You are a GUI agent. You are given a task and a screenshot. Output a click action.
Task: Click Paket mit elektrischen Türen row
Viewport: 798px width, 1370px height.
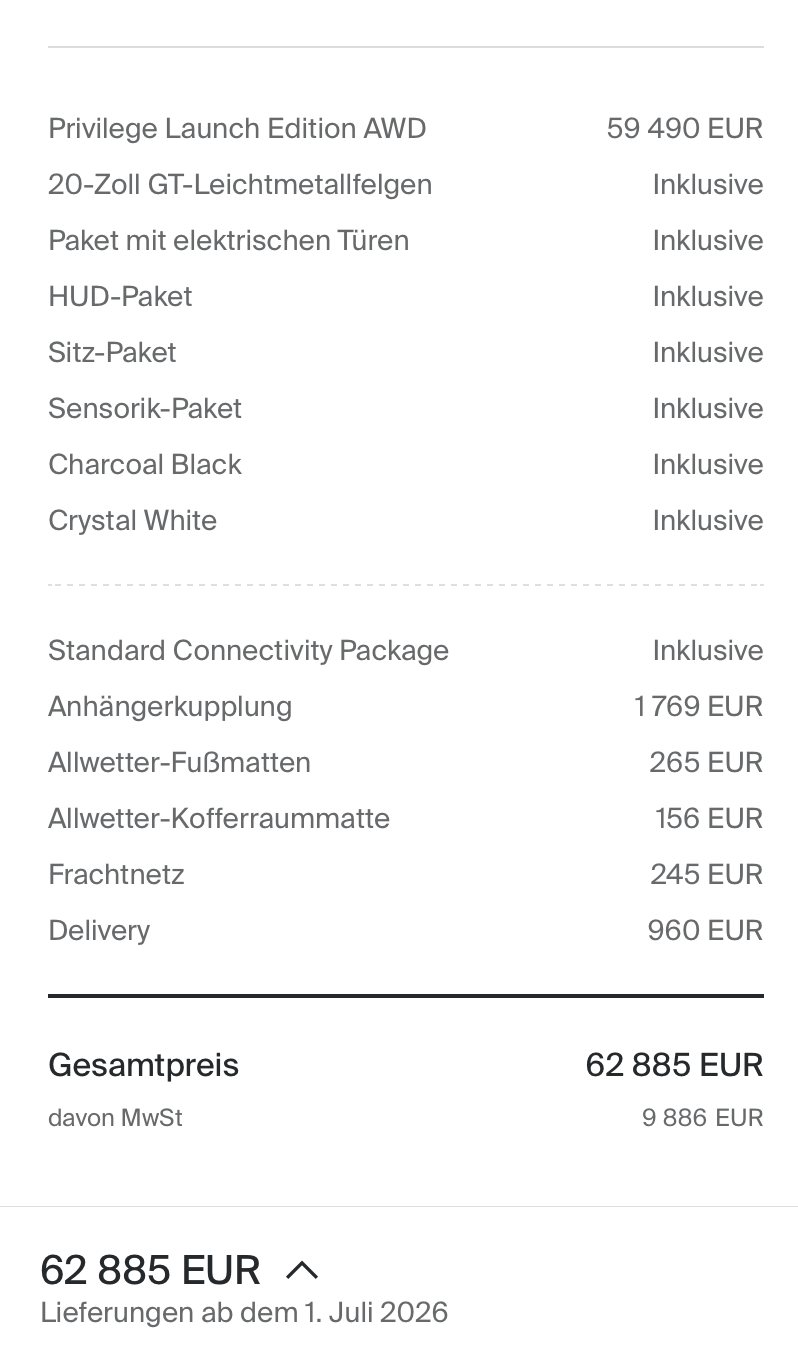pos(228,241)
